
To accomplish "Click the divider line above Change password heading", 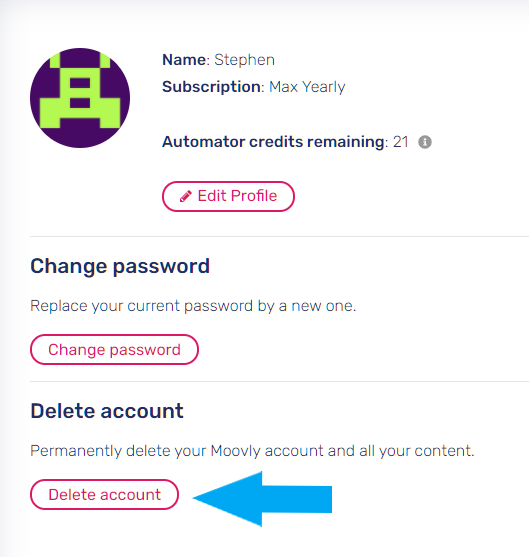I will pyautogui.click(x=279, y=236).
